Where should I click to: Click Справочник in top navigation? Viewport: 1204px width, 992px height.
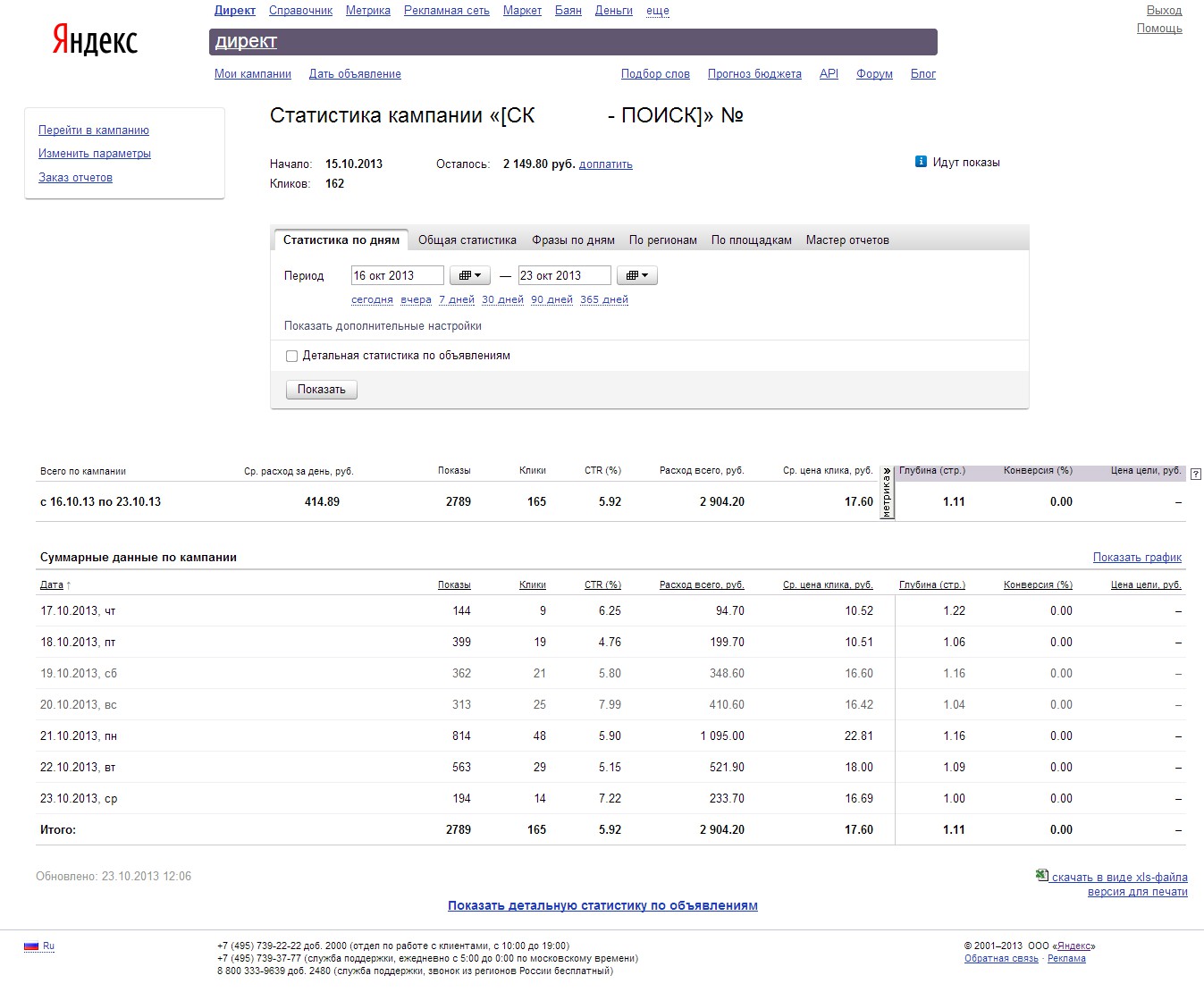[x=300, y=11]
